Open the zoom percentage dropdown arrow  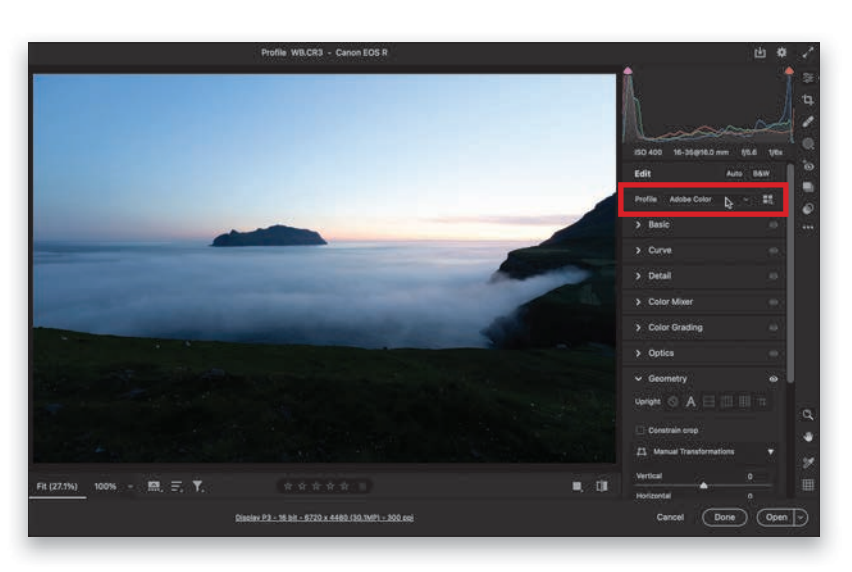[x=130, y=487]
